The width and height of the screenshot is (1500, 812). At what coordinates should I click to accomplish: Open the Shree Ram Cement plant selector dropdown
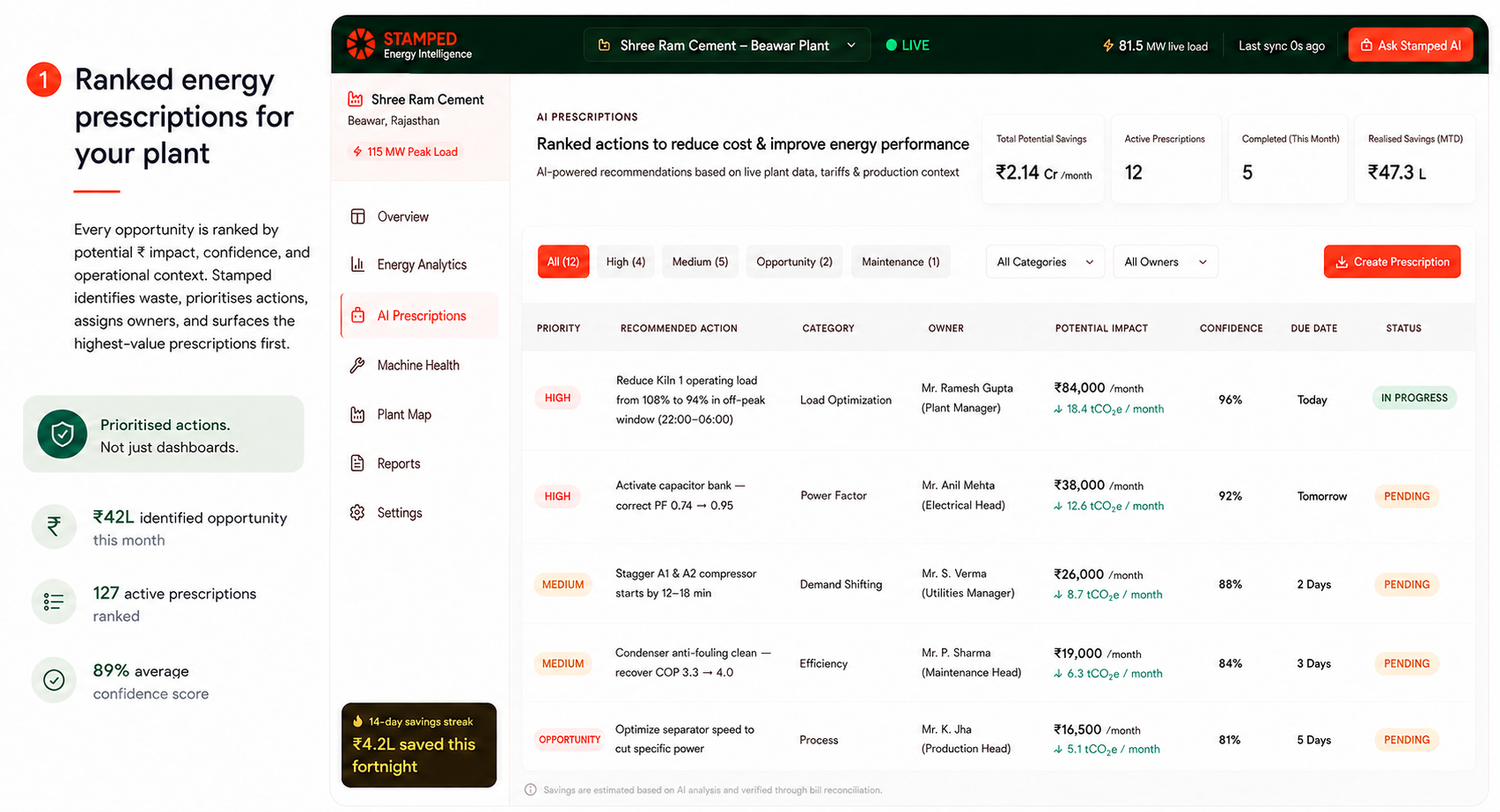pyautogui.click(x=727, y=45)
